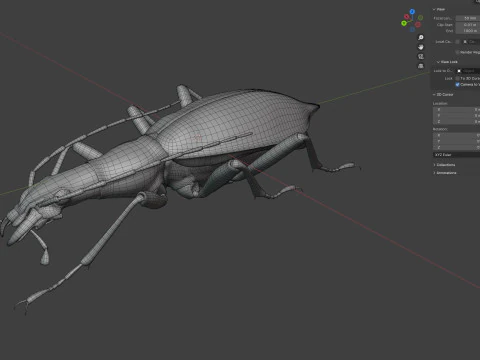Viewport: 480px width, 360px height.
Task: Enable the Render Region checkbox
Action: [457, 52]
